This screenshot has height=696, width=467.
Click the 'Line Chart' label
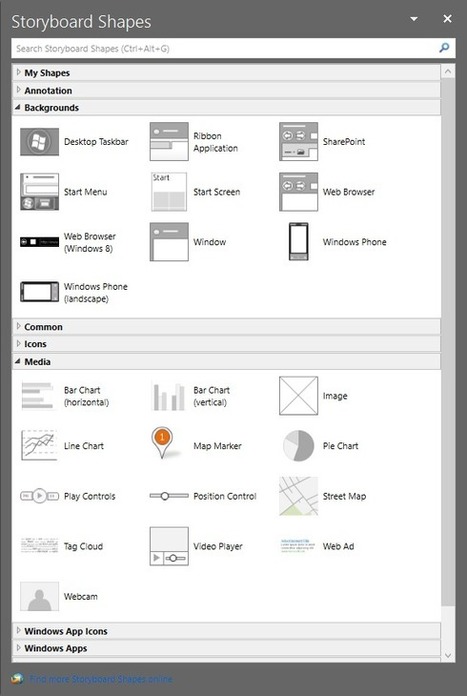[x=84, y=446]
